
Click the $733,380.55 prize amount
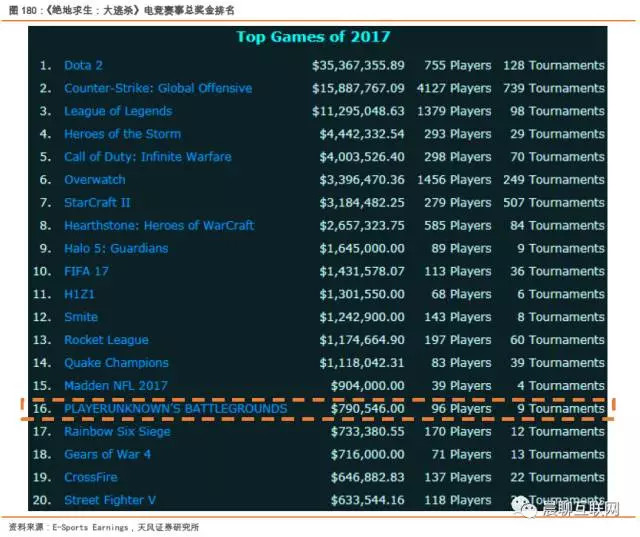pos(368,431)
